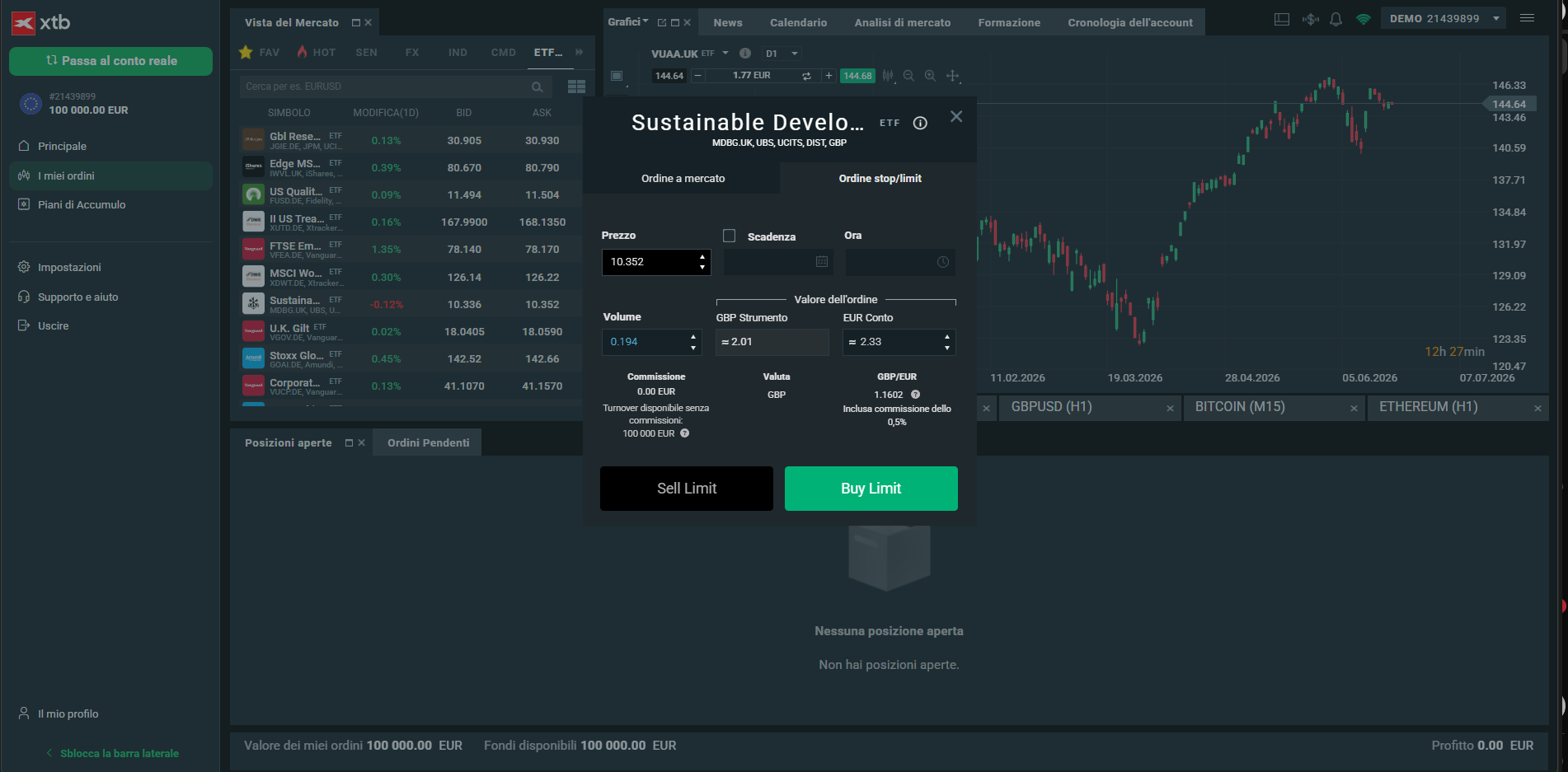Enable the Scadenza checkbox

click(x=729, y=236)
